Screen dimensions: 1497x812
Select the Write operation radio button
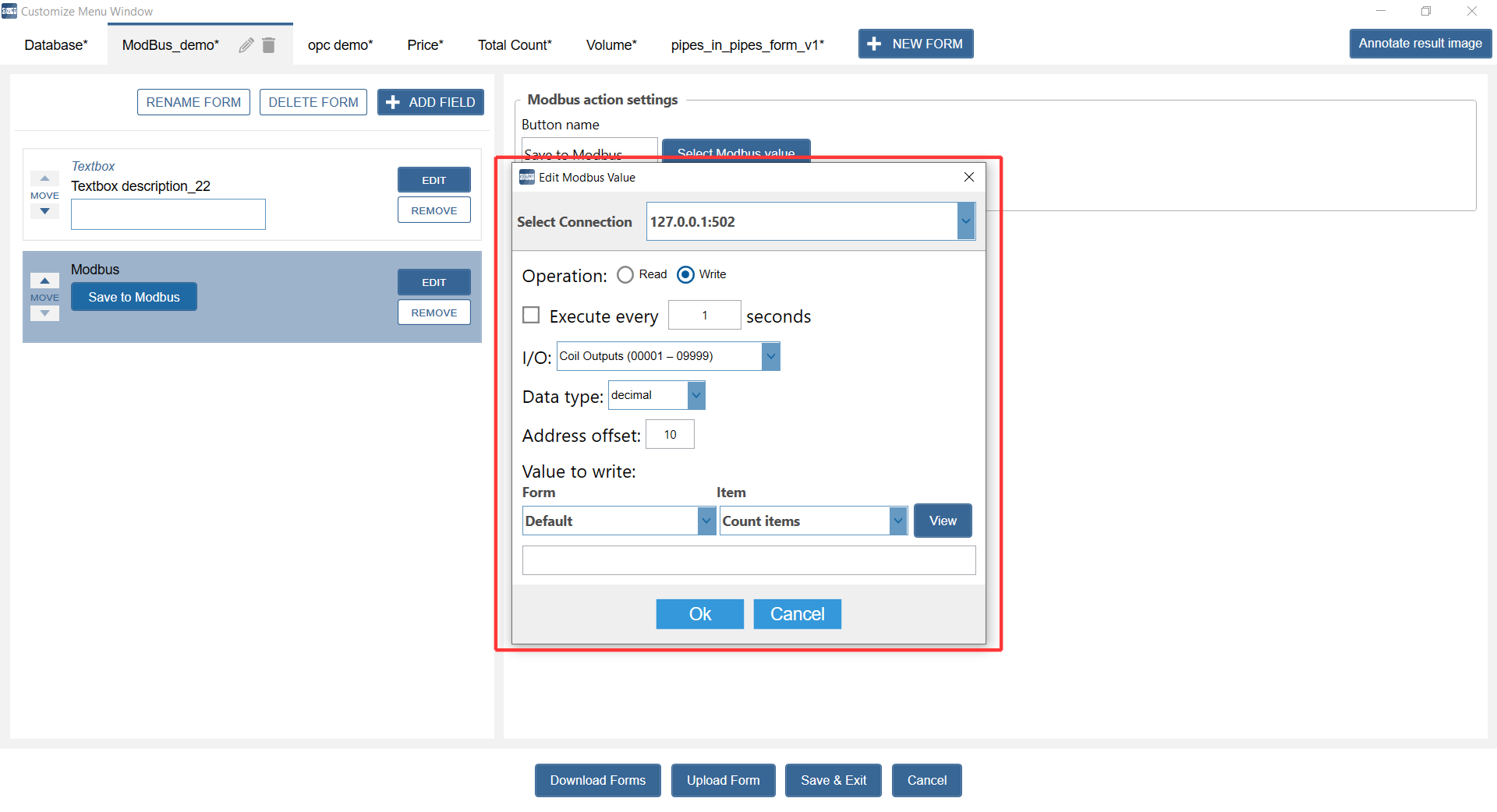click(685, 275)
